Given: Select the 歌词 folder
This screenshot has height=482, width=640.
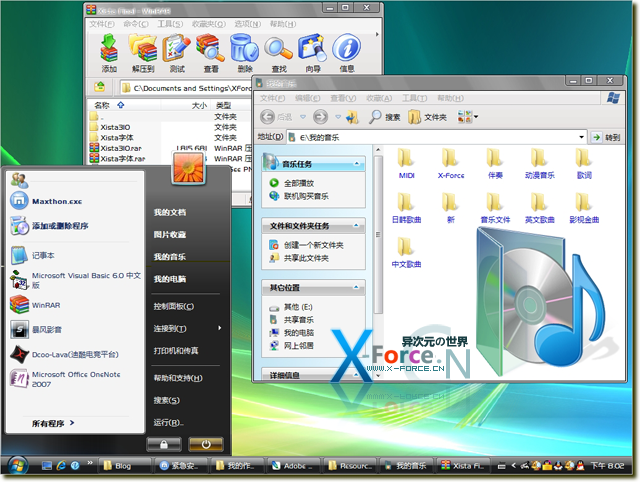Looking at the screenshot, I should click(584, 164).
